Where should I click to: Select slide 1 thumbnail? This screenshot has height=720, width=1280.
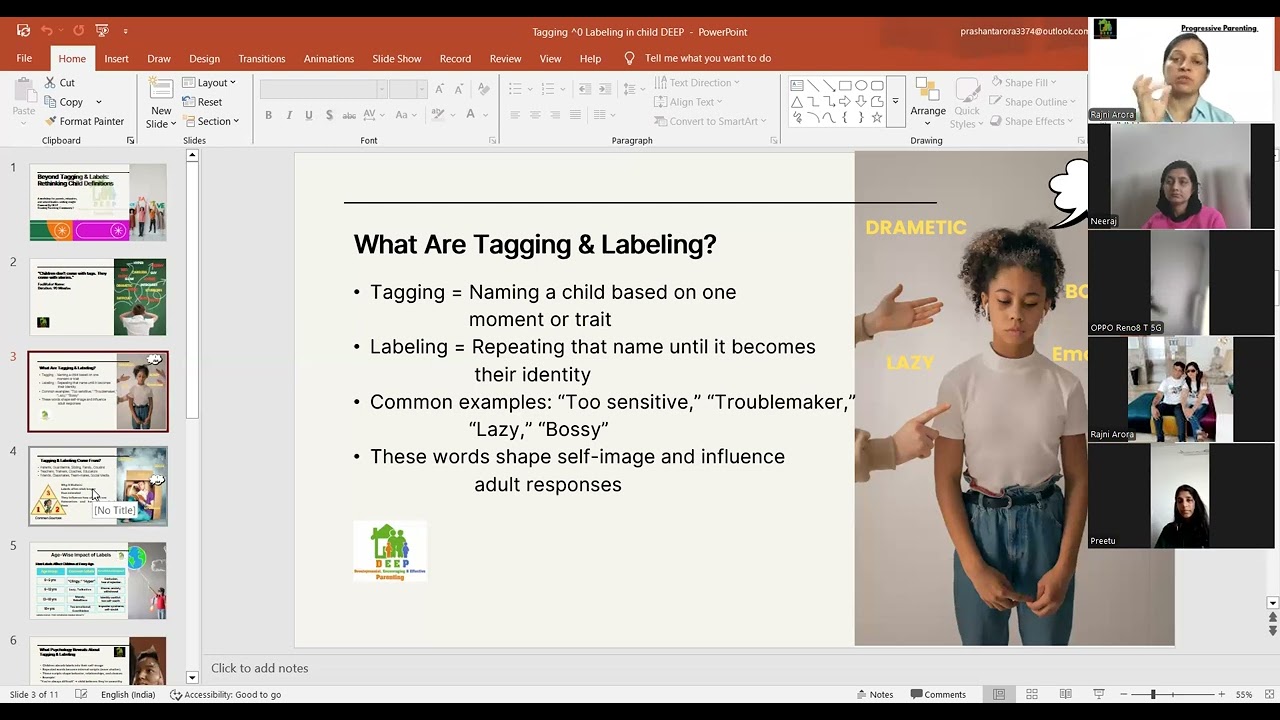click(98, 202)
